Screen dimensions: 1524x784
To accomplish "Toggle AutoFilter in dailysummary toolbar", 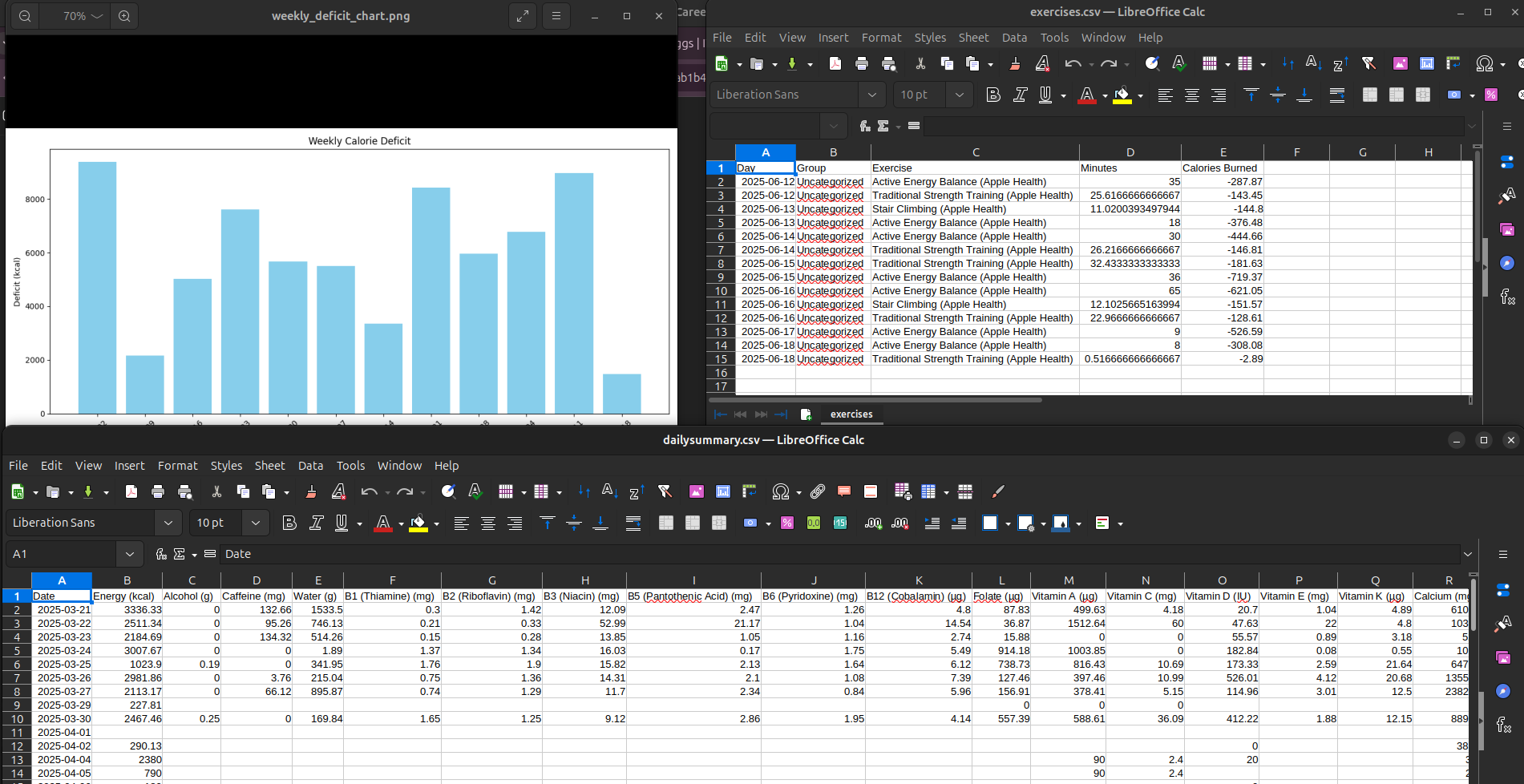I will pos(665,491).
